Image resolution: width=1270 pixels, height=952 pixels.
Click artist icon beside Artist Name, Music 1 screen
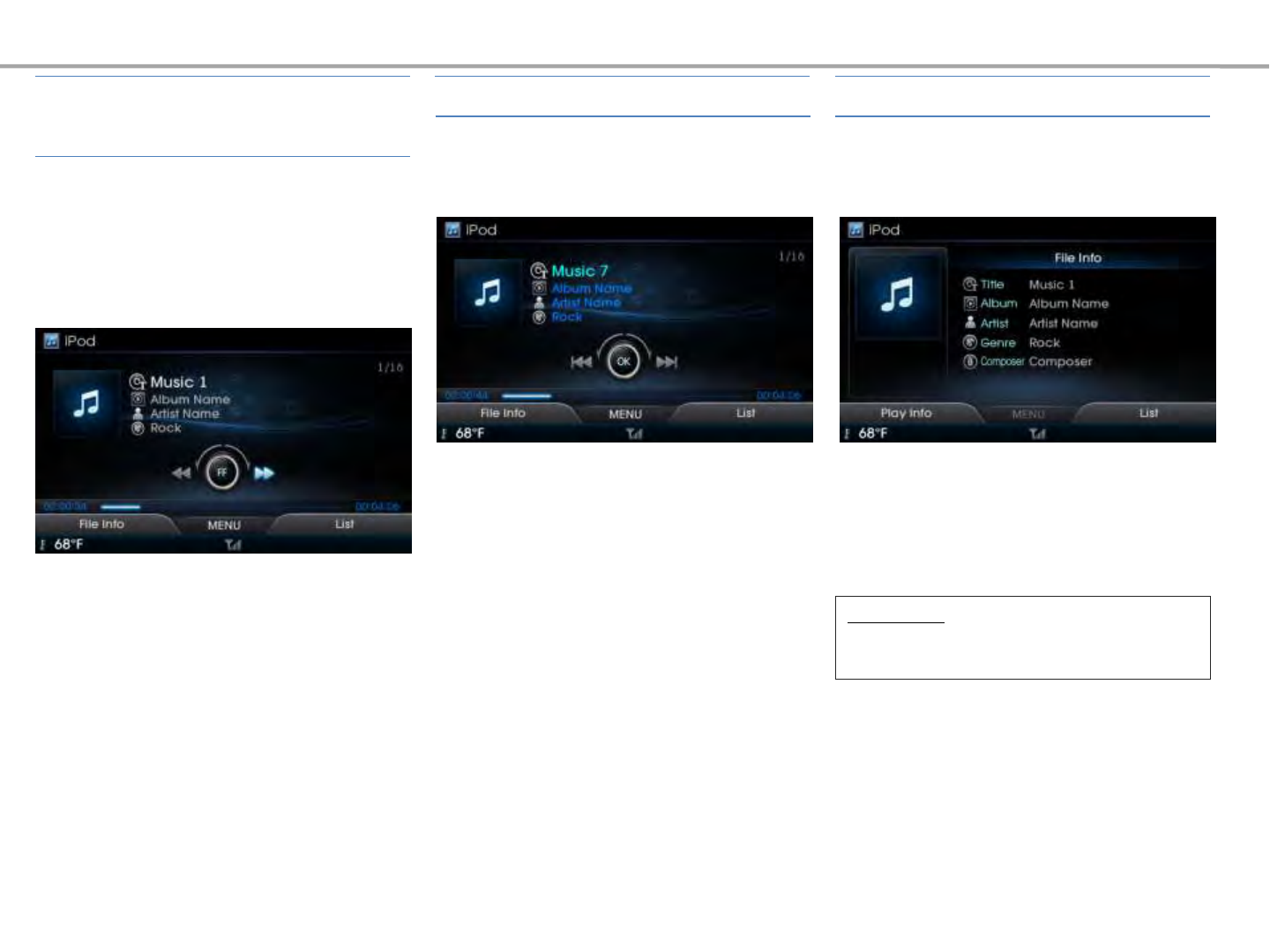click(x=138, y=413)
